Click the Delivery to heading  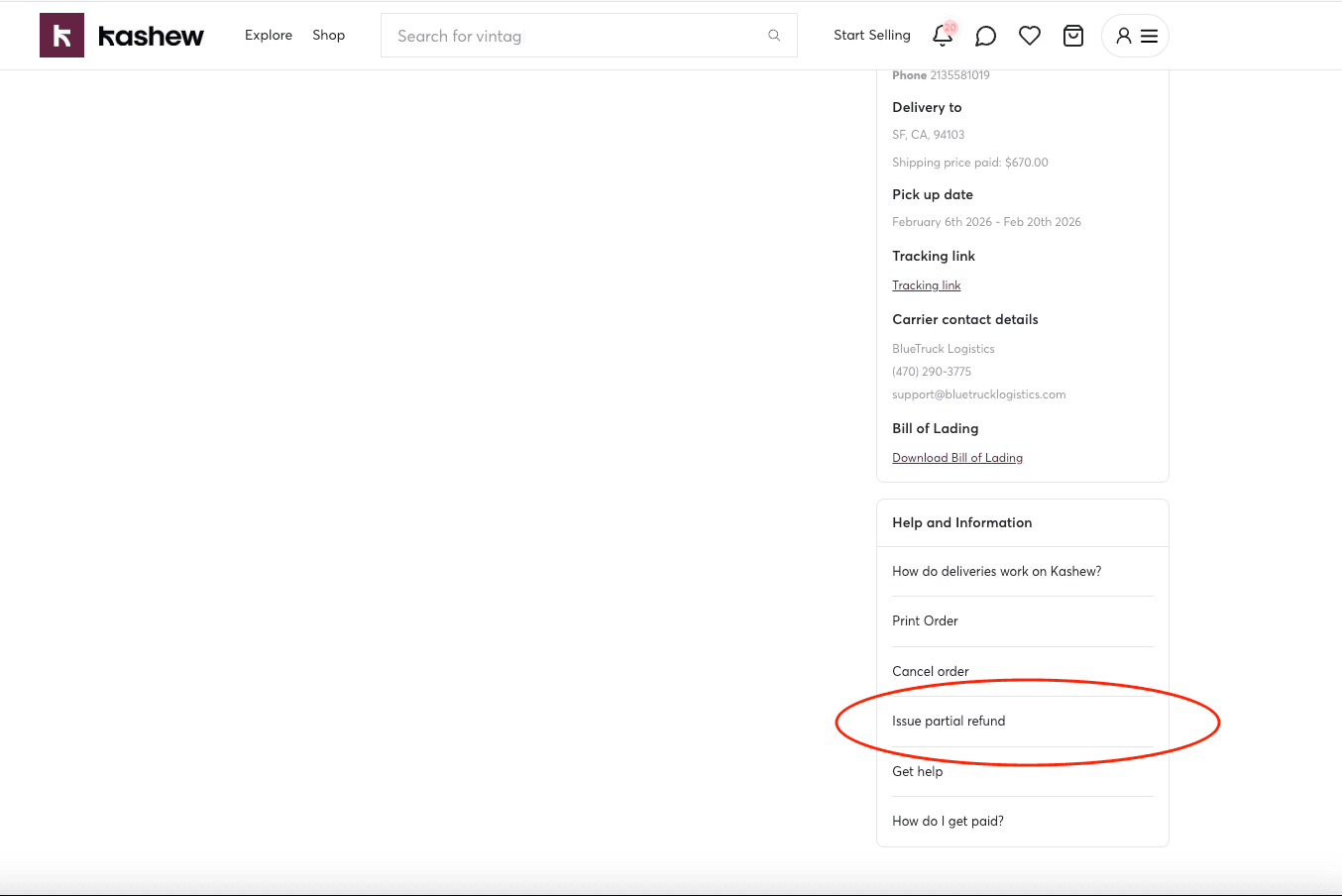tap(927, 107)
